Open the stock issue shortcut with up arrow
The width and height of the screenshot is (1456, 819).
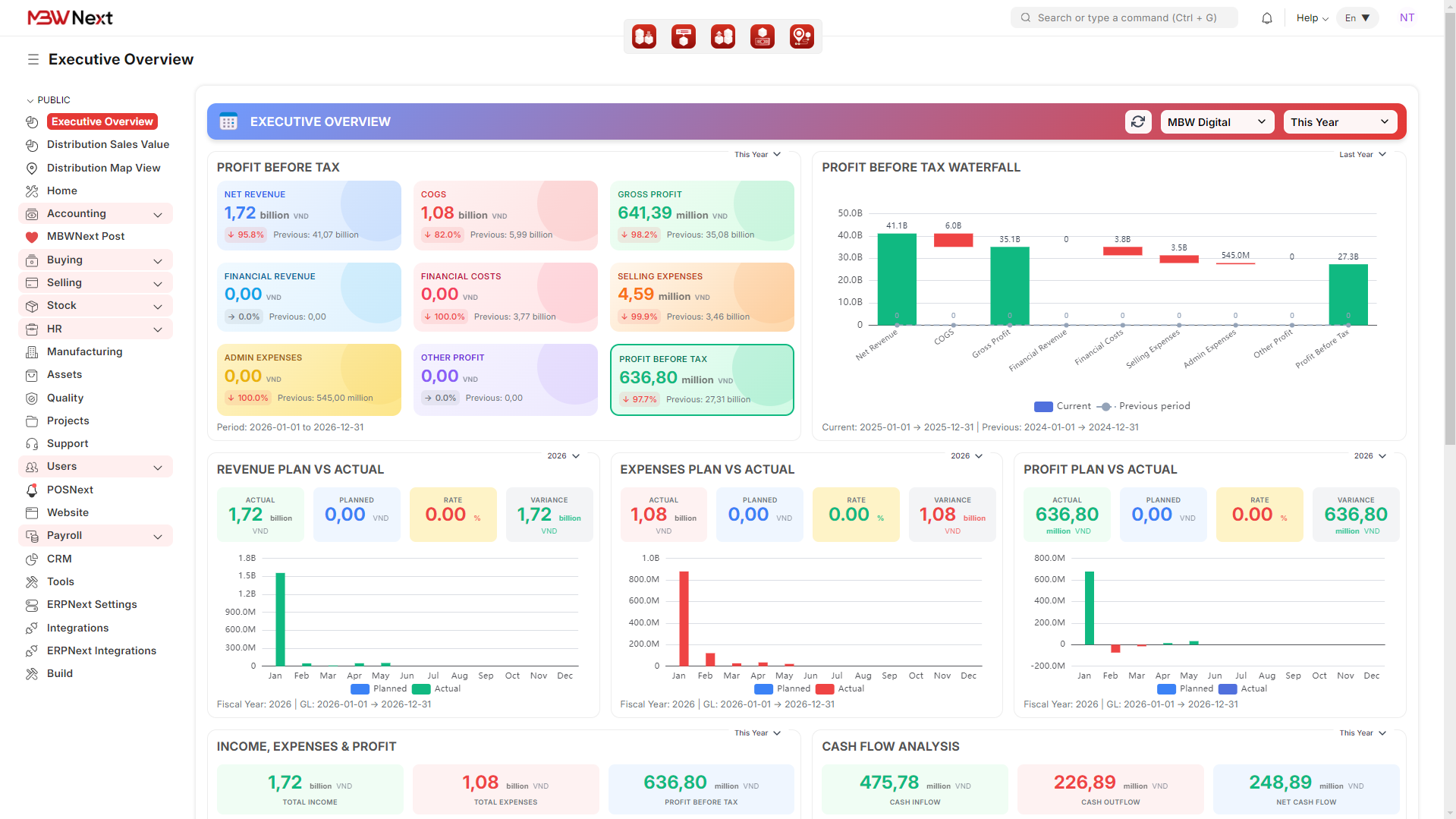pyautogui.click(x=723, y=36)
